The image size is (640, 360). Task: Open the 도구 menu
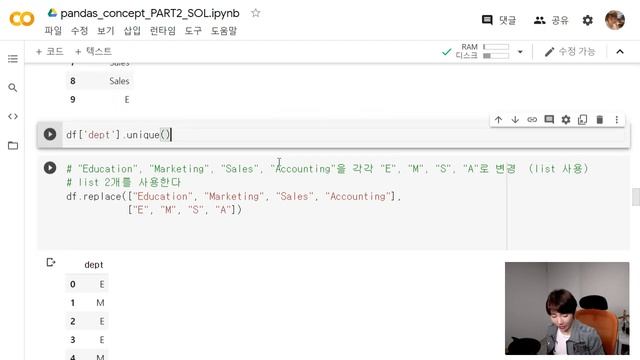tap(193, 31)
